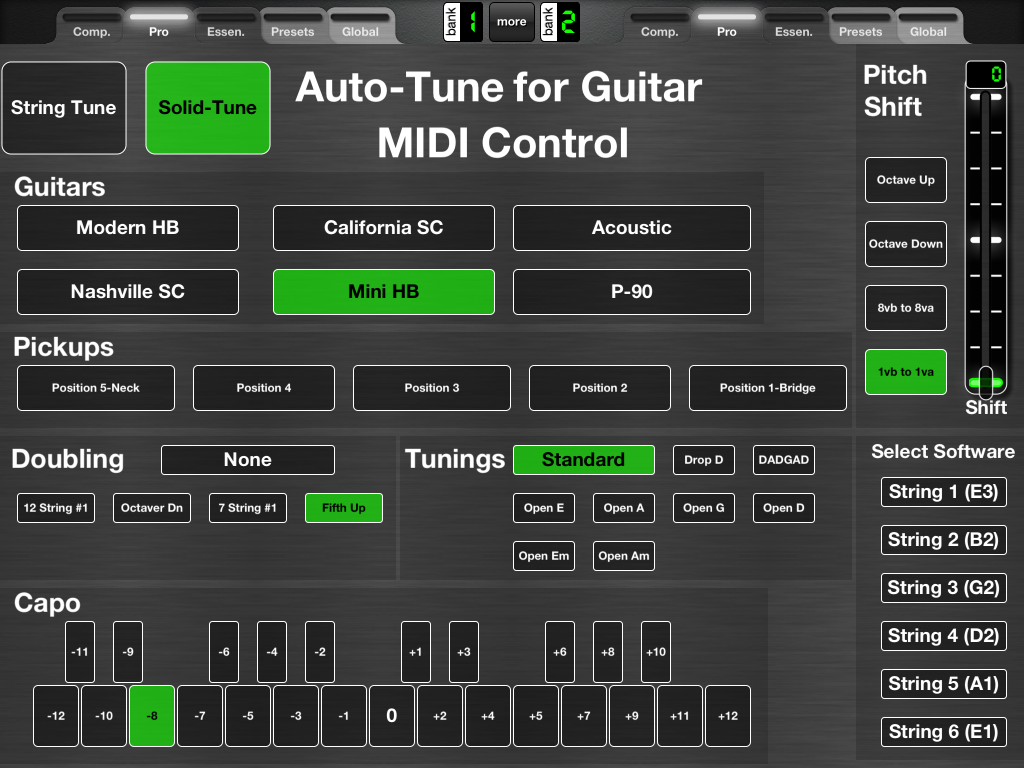The width and height of the screenshot is (1024, 768).
Task: Open the left Presets tab
Action: point(293,26)
